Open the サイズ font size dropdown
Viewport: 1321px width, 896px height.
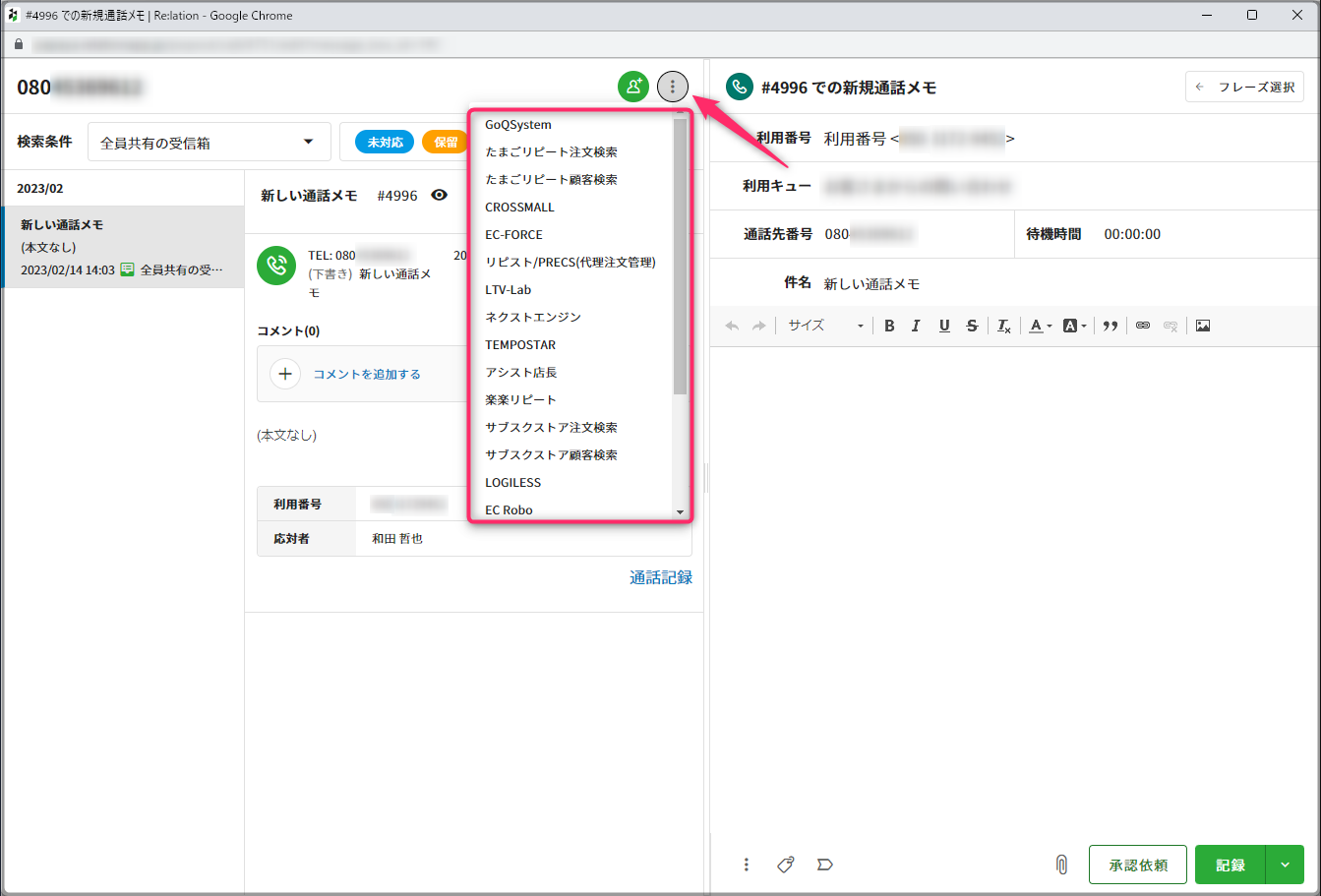click(x=824, y=326)
